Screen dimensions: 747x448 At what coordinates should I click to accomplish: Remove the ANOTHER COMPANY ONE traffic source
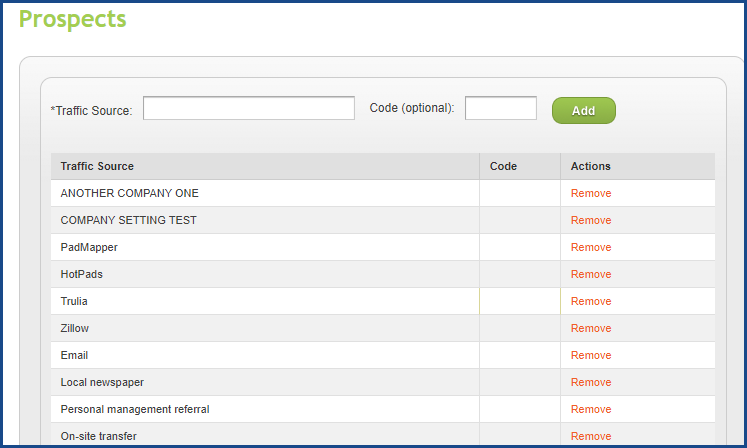591,193
